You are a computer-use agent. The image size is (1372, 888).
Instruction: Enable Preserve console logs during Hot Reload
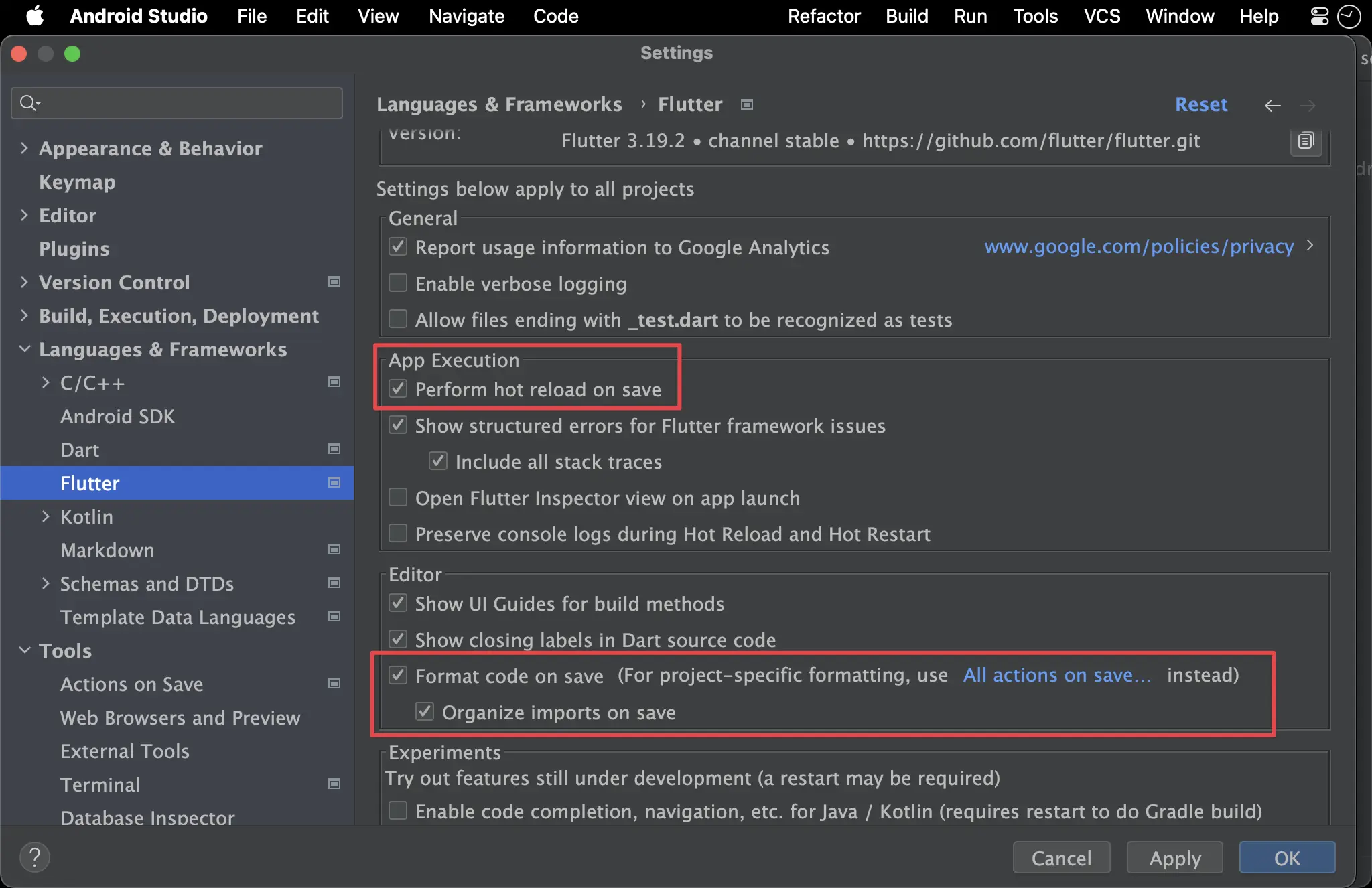click(398, 534)
